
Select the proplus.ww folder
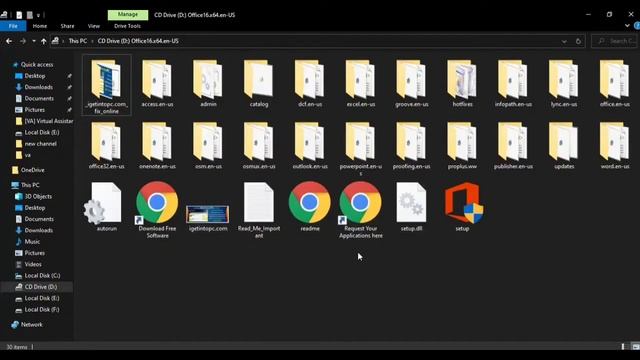(462, 146)
